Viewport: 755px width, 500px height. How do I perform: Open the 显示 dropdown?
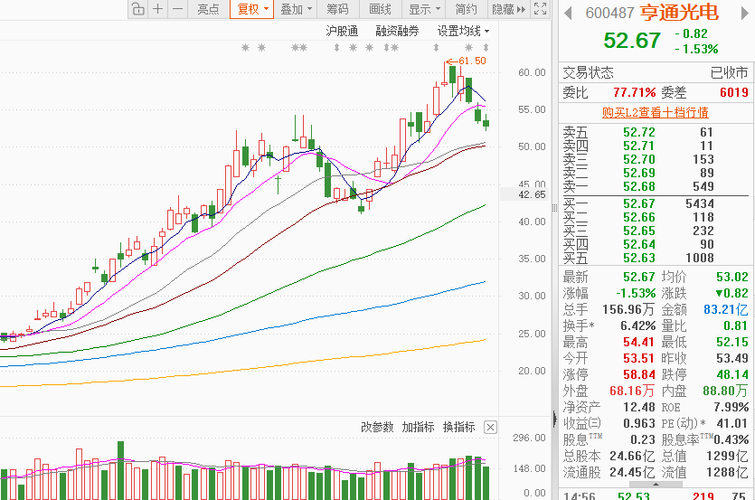click(424, 9)
